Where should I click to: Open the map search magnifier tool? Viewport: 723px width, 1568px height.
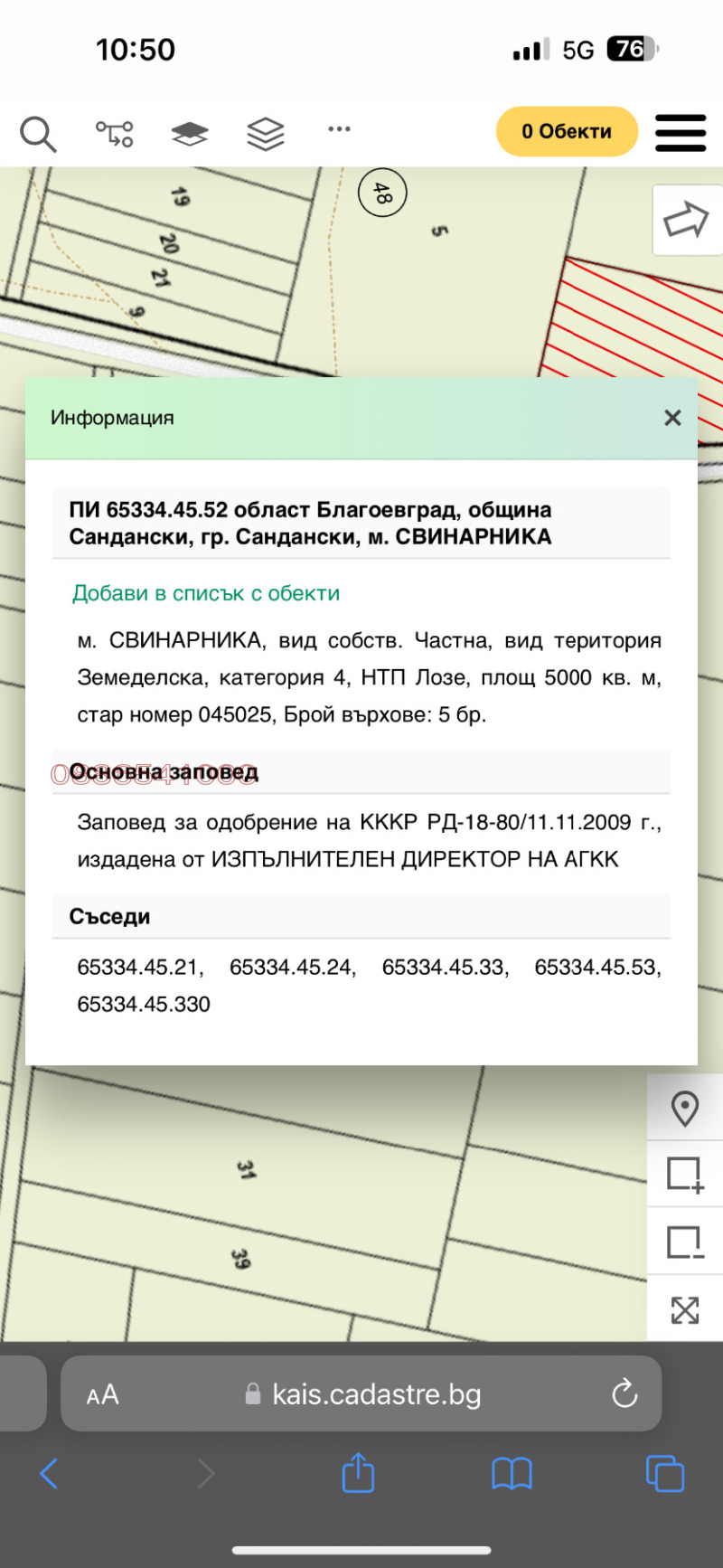pyautogui.click(x=38, y=134)
